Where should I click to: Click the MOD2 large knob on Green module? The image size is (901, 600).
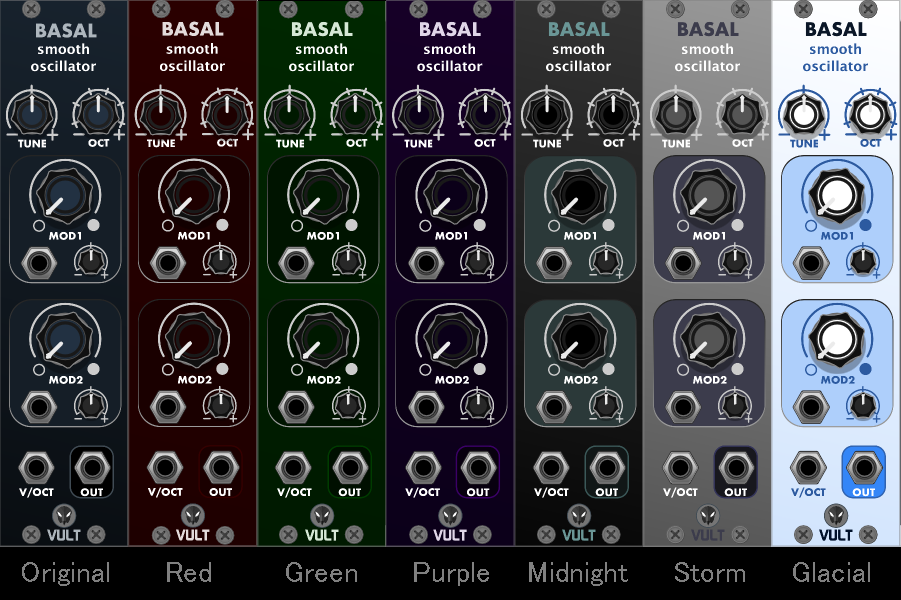322,339
